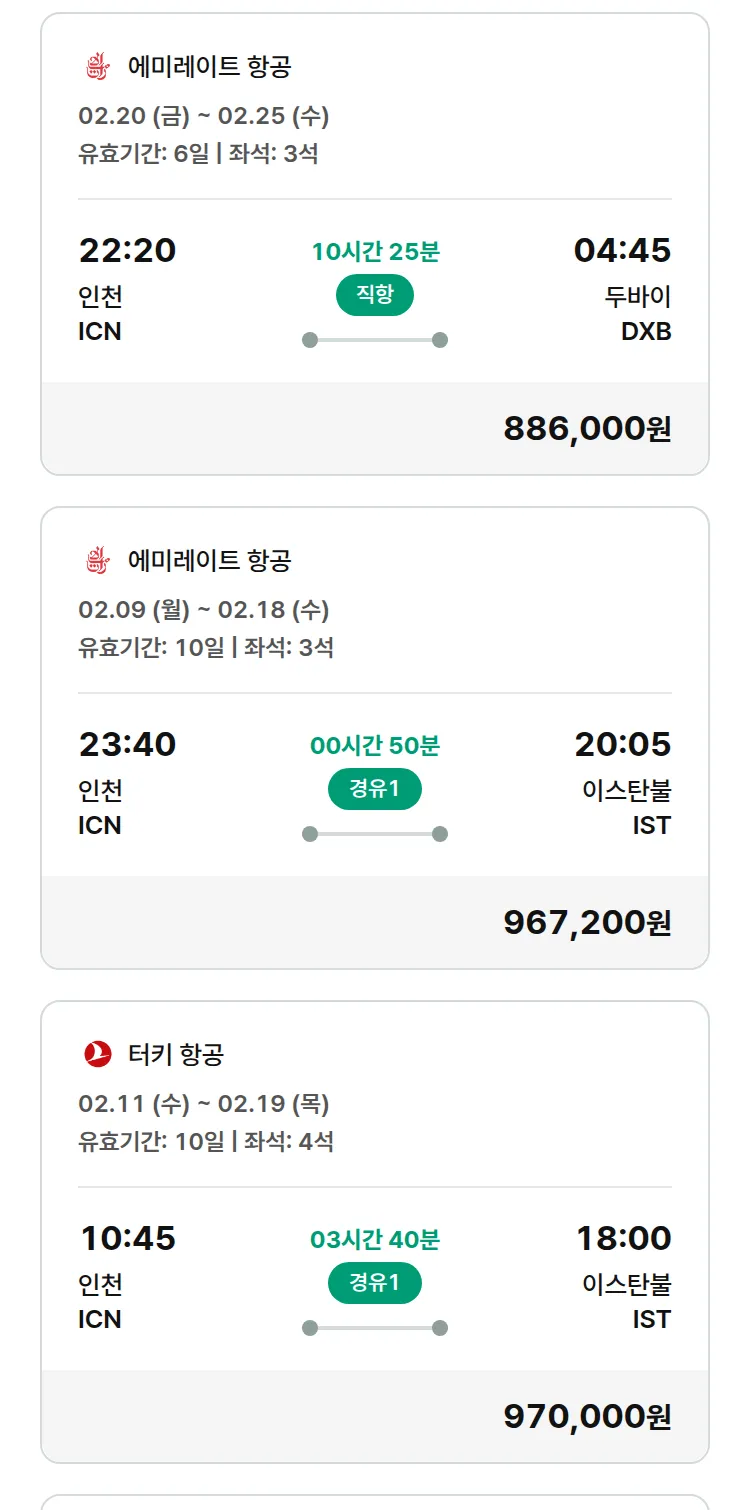Tap the 18:00 arrival time
The height and width of the screenshot is (1510, 750).
(623, 1238)
